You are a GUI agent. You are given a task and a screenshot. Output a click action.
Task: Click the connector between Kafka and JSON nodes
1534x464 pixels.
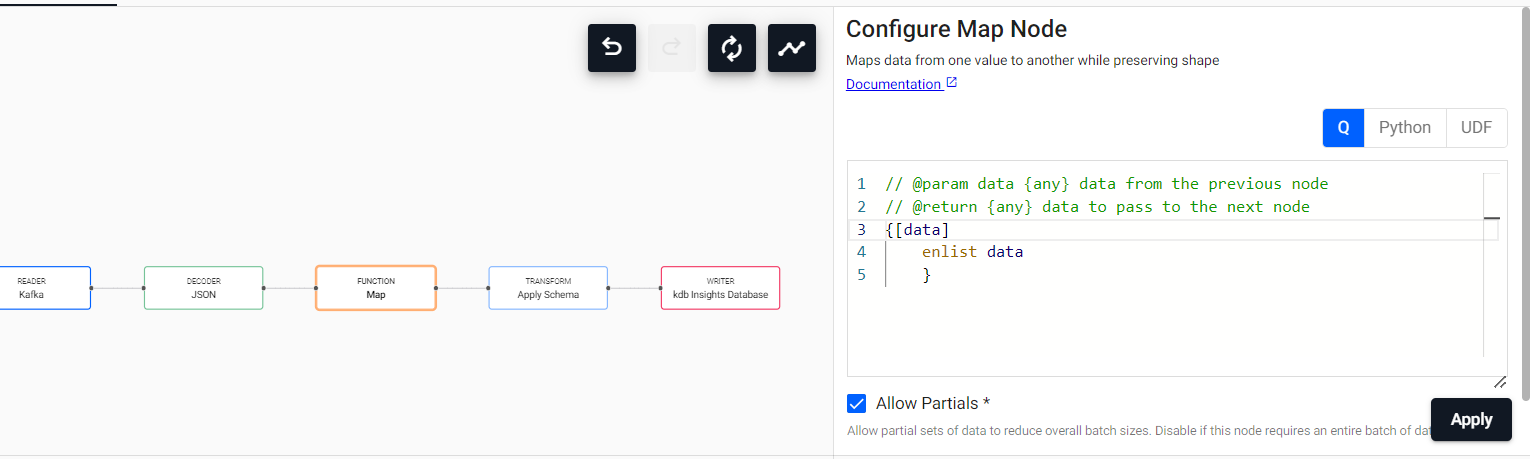118,288
